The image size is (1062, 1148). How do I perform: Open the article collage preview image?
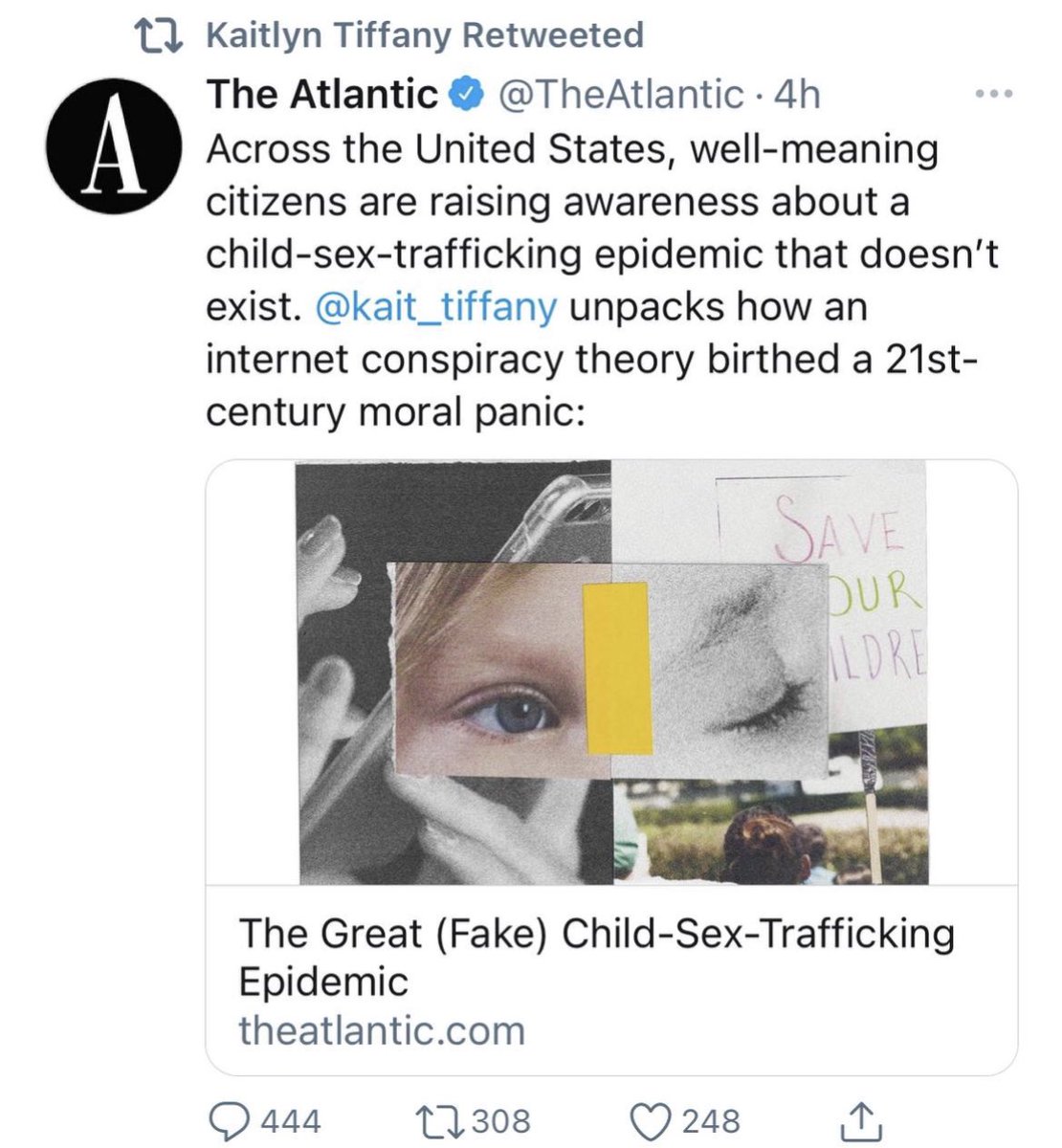(611, 672)
